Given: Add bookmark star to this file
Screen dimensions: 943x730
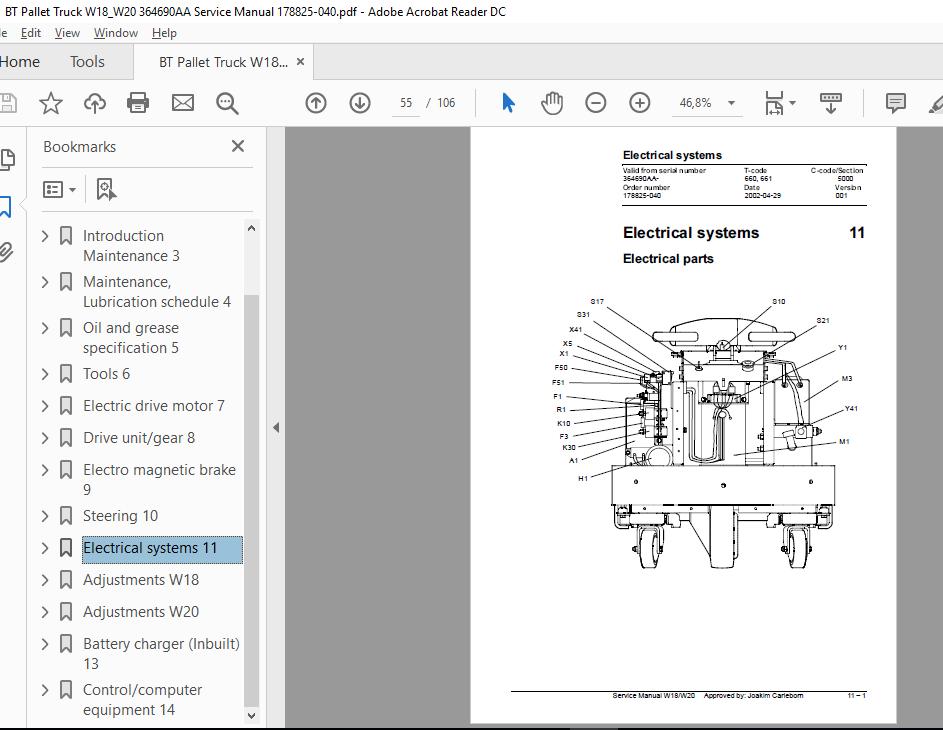Looking at the screenshot, I should (51, 103).
